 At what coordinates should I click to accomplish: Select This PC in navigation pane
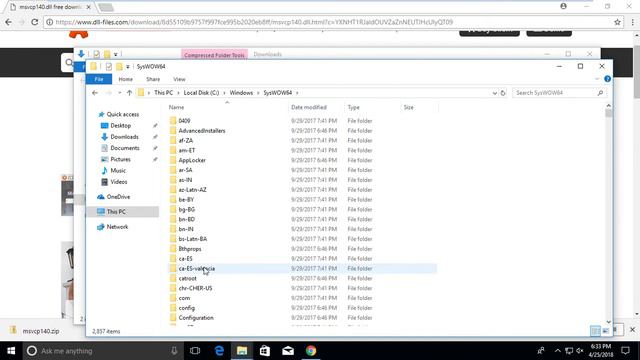pos(122,211)
